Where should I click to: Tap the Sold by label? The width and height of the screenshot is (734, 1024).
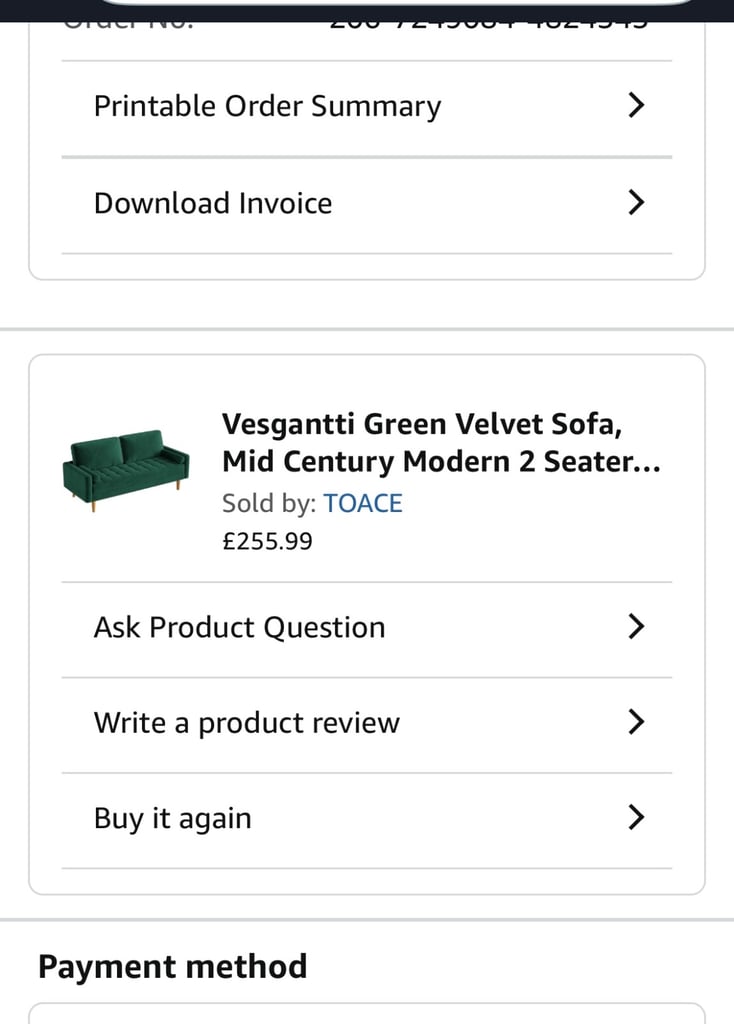pos(269,504)
